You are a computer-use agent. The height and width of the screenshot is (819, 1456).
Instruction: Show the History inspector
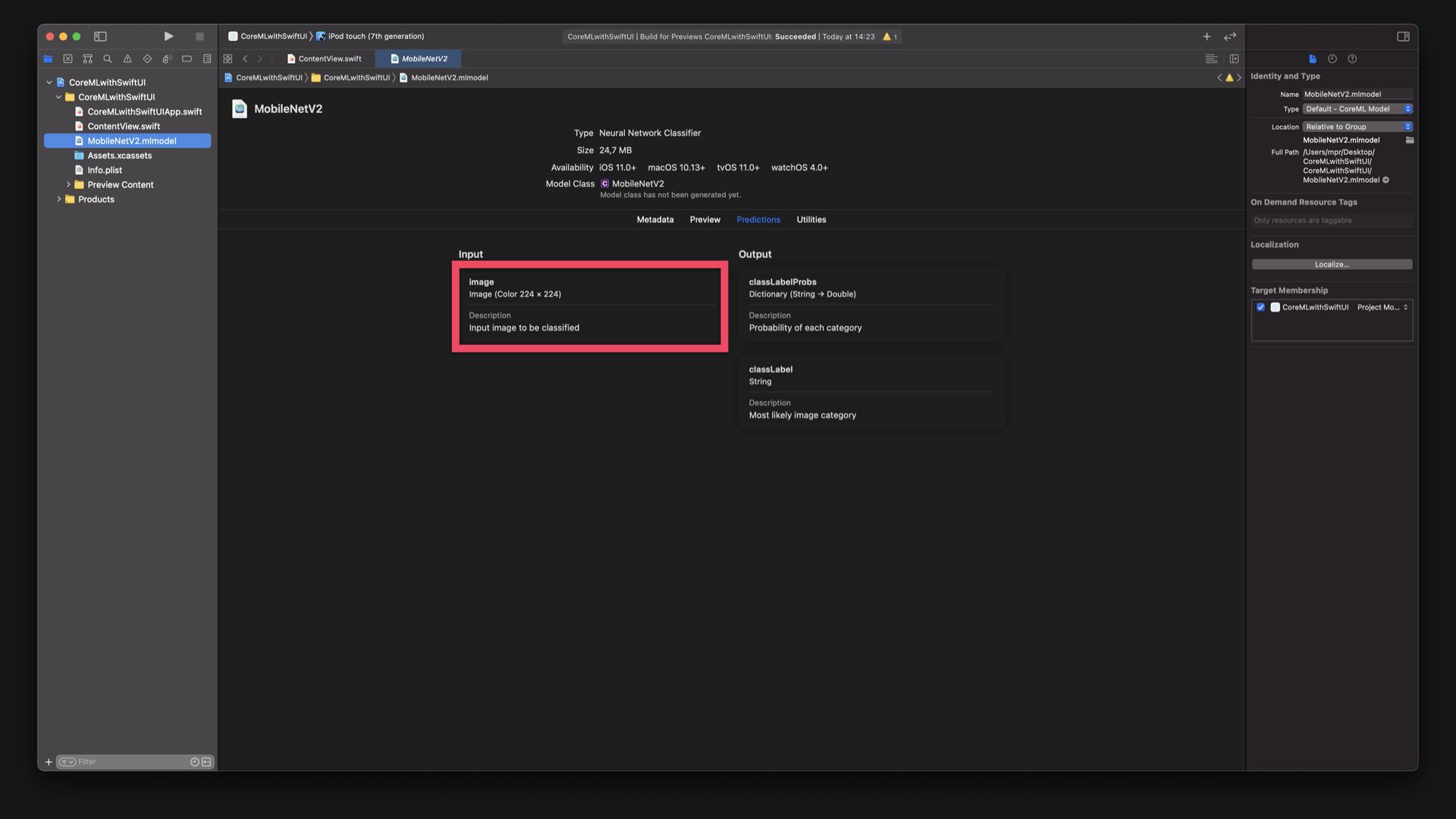[1332, 58]
